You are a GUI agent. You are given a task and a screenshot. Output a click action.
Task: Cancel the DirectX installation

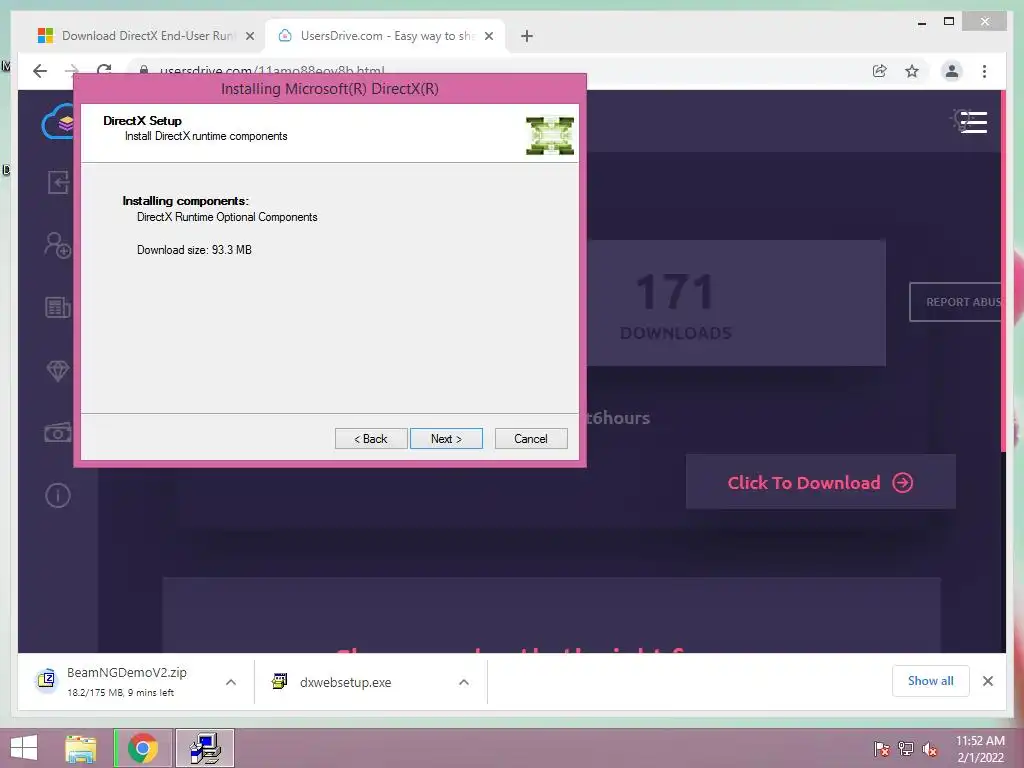tap(531, 439)
